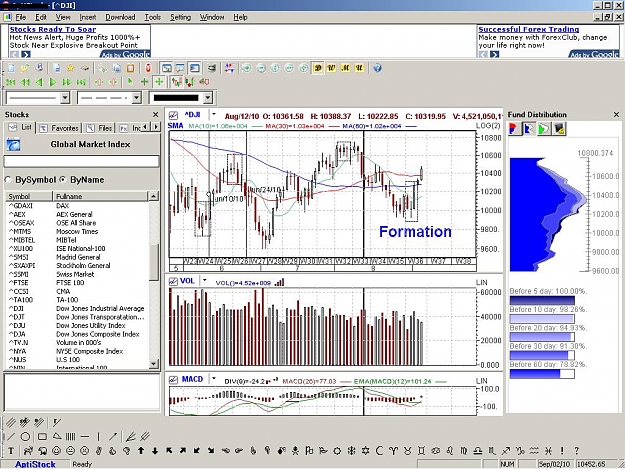625x469 pixels.
Task: Close the Stocks panel
Action: pyautogui.click(x=155, y=115)
